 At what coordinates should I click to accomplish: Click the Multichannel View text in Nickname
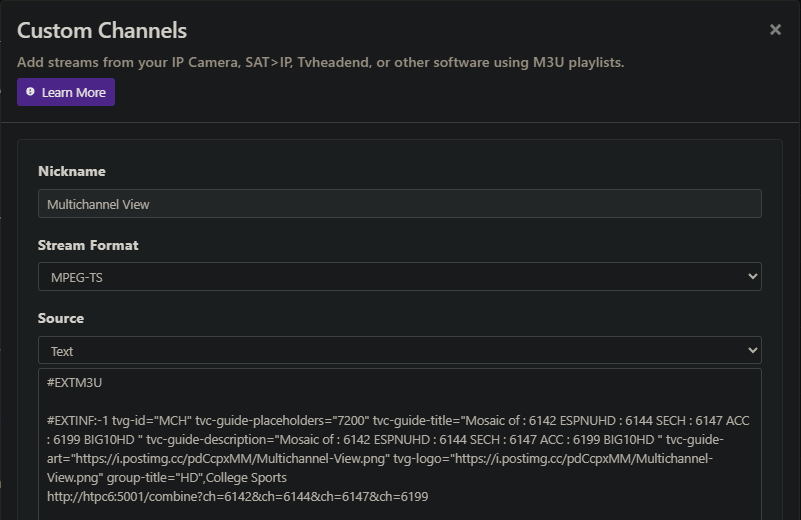[x=98, y=204]
